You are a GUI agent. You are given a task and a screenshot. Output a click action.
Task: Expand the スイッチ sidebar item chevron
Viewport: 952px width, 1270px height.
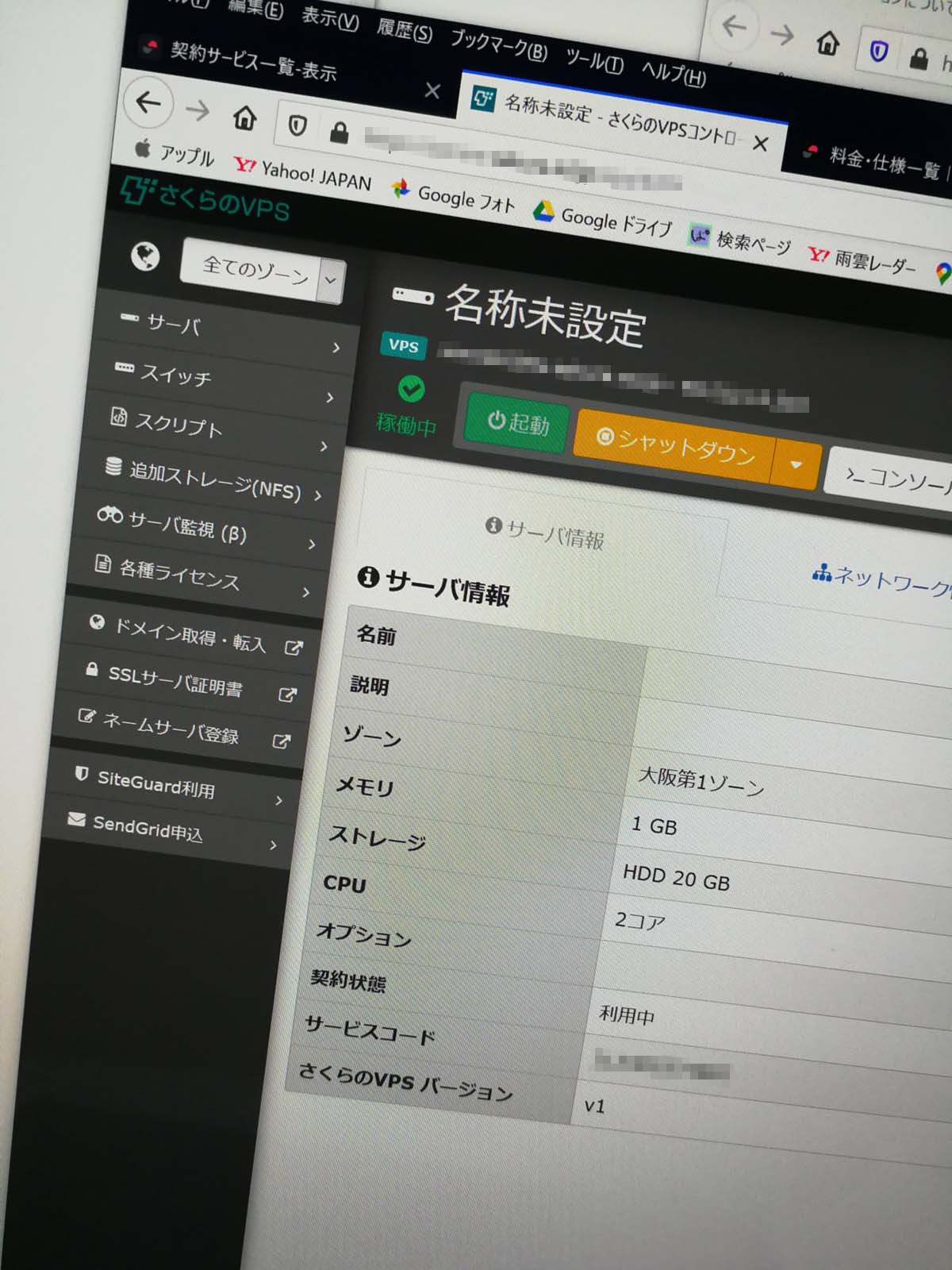coord(330,397)
